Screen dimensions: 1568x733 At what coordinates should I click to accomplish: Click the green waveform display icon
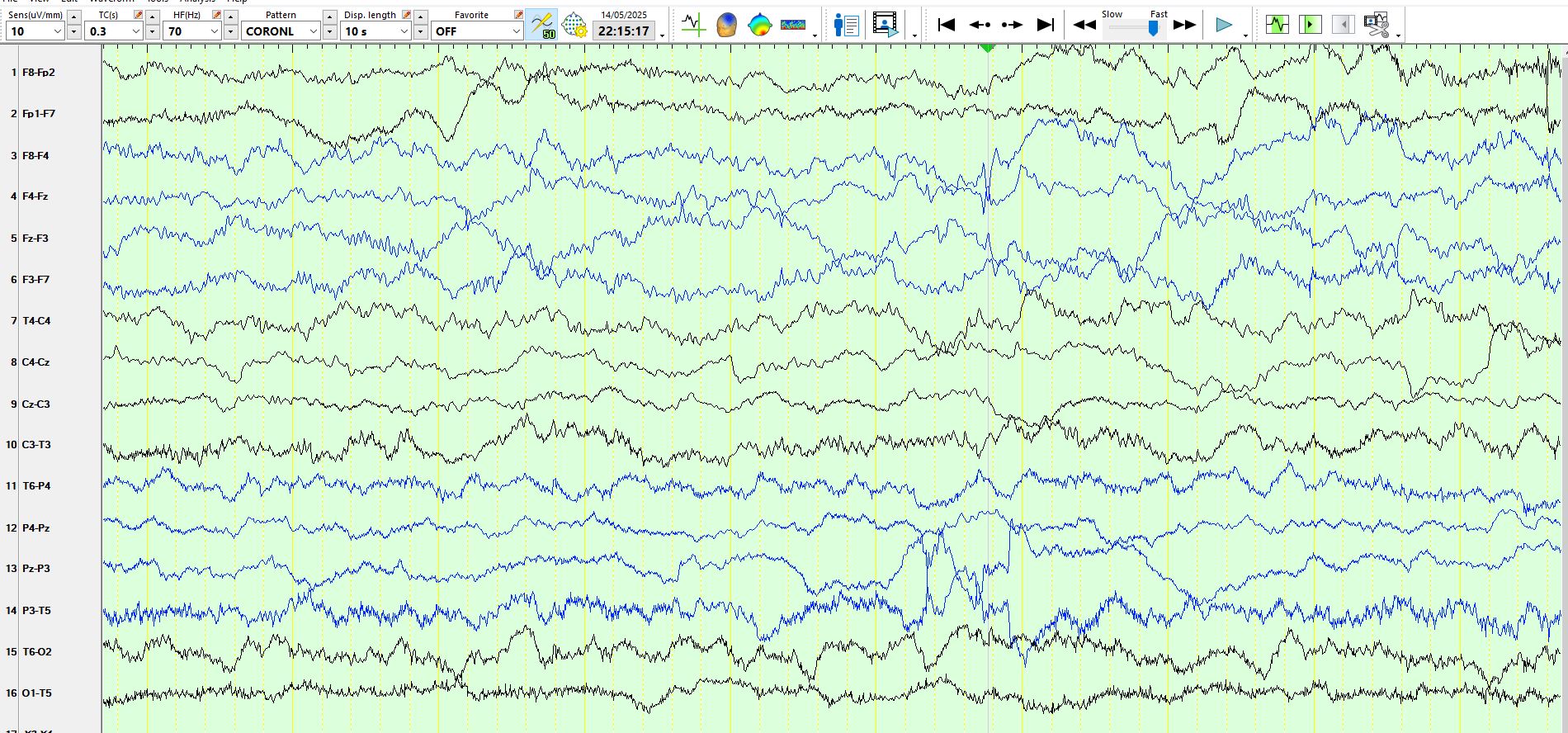tap(1277, 25)
